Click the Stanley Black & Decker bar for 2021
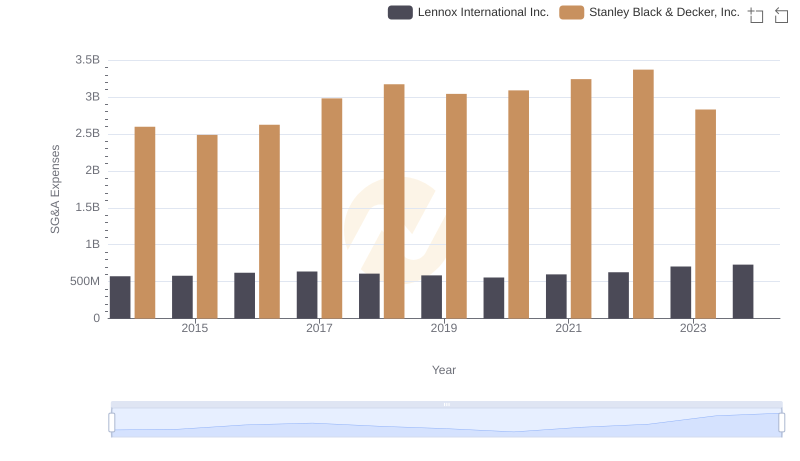 click(581, 199)
